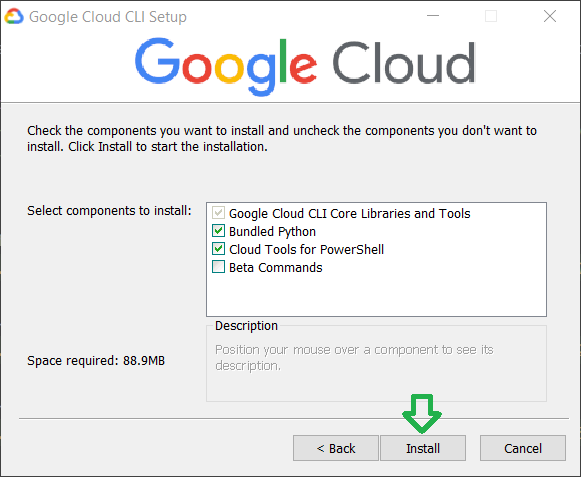Viewport: 581px width, 477px height.
Task: Uncheck the Bundled Python checkbox
Action: (218, 231)
